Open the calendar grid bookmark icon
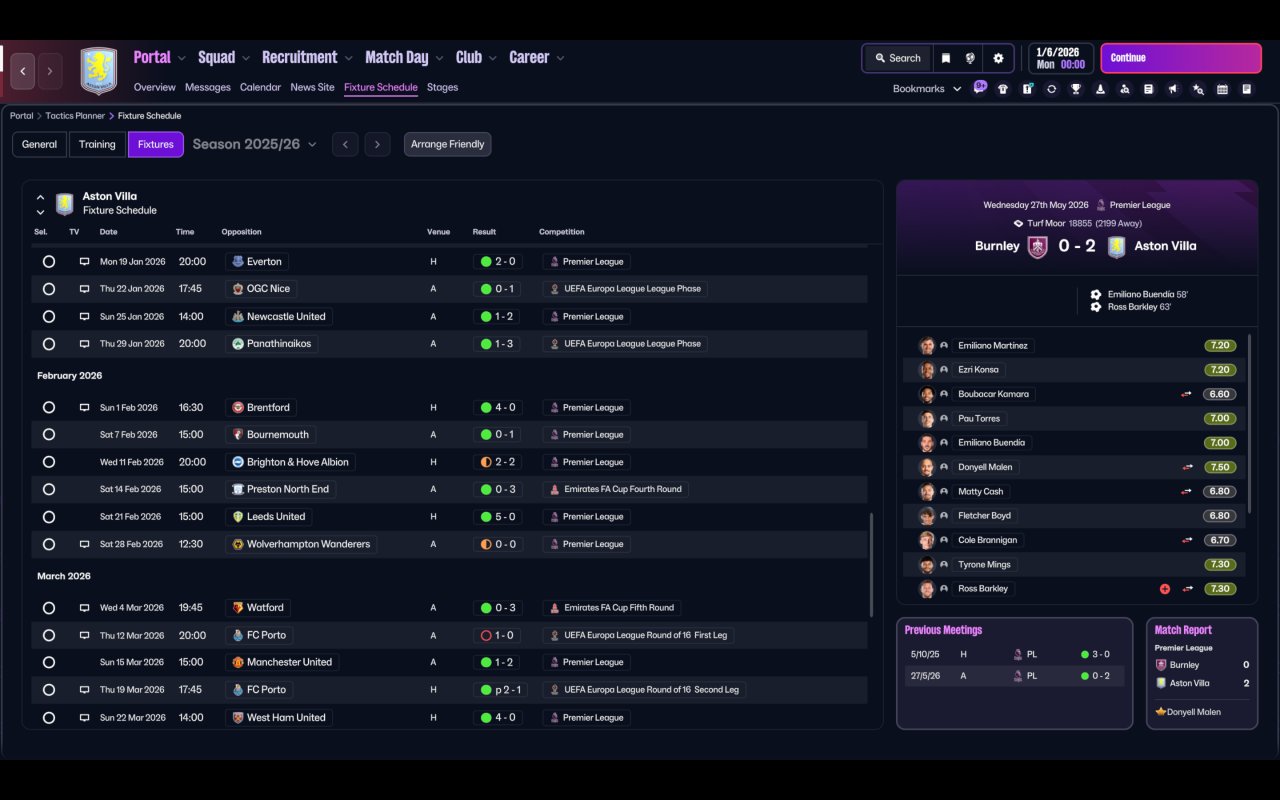The image size is (1280, 800). coord(1222,89)
